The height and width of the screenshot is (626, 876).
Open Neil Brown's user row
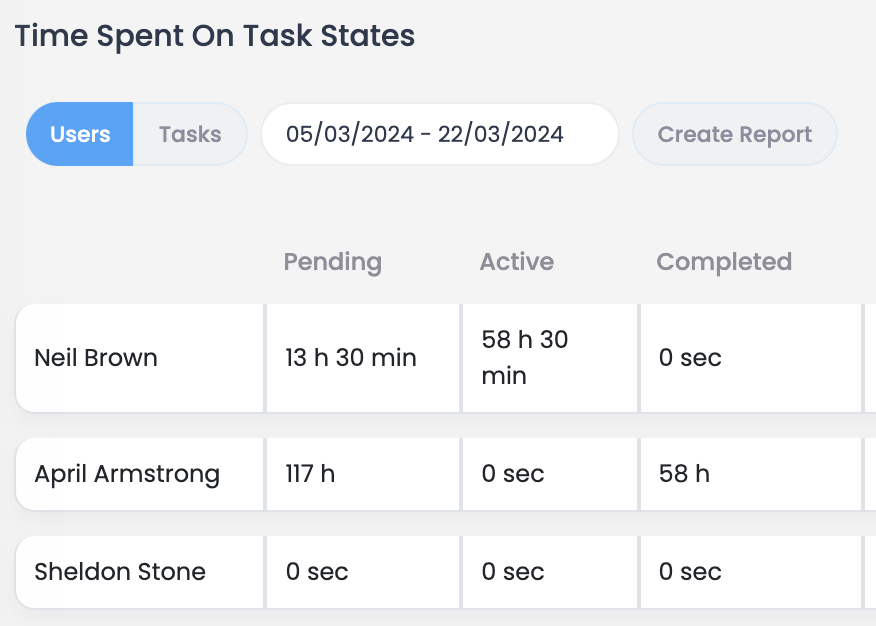tap(96, 358)
